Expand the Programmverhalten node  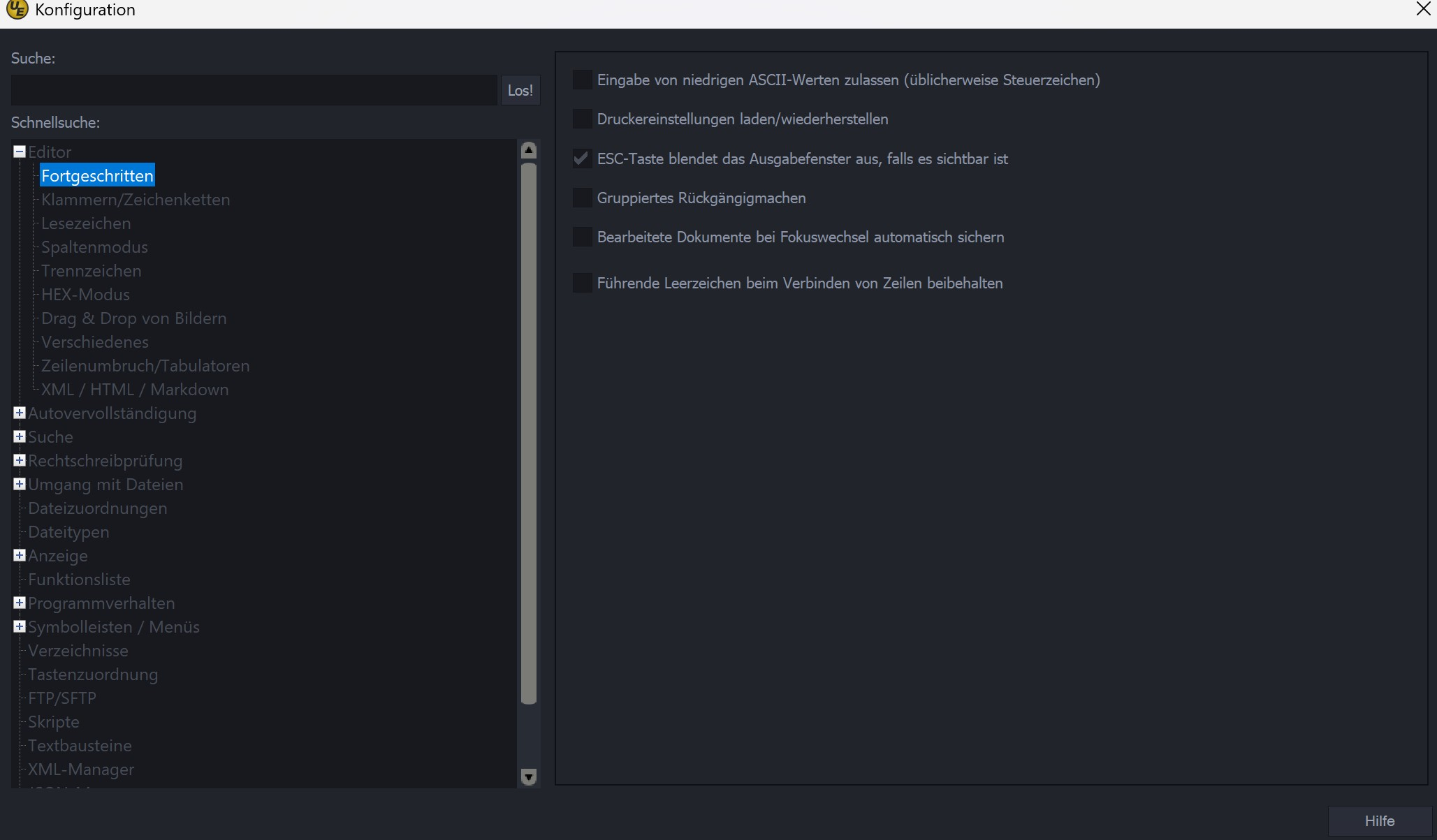click(20, 603)
